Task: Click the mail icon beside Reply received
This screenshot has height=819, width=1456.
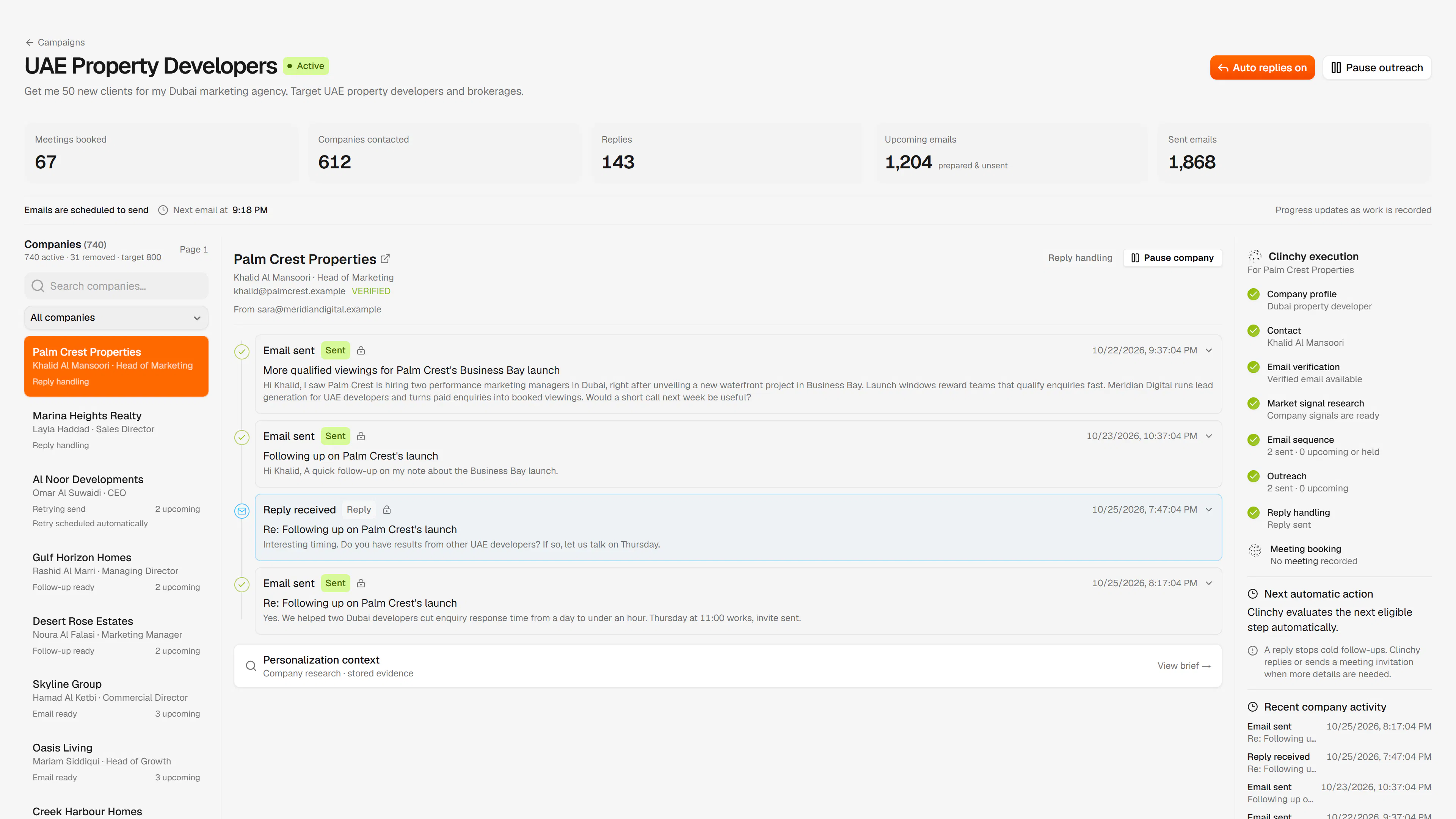Action: [242, 511]
